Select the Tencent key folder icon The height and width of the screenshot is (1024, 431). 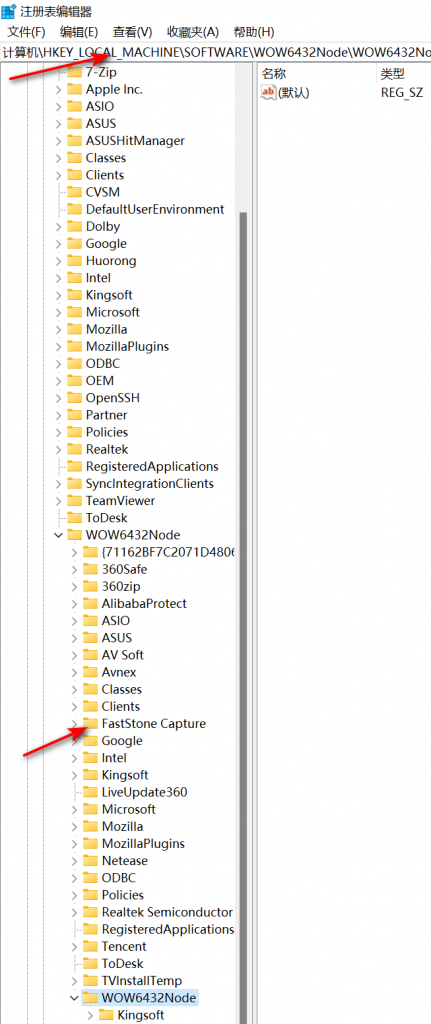coord(90,946)
